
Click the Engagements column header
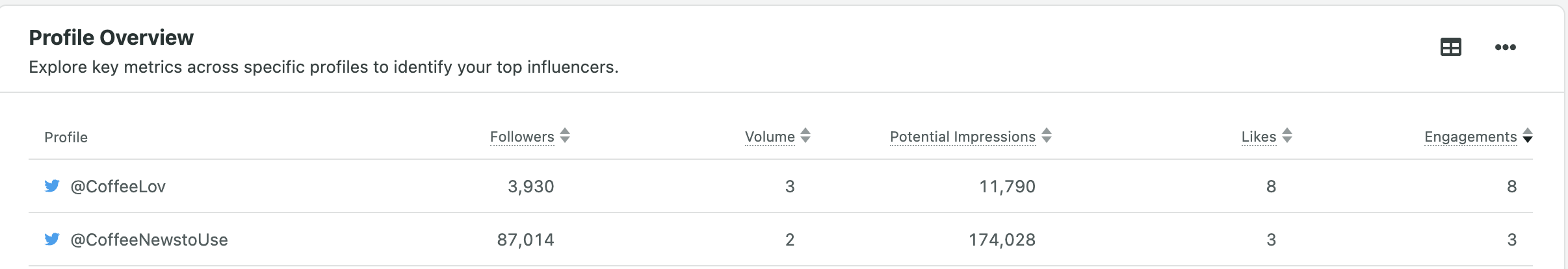[1470, 137]
